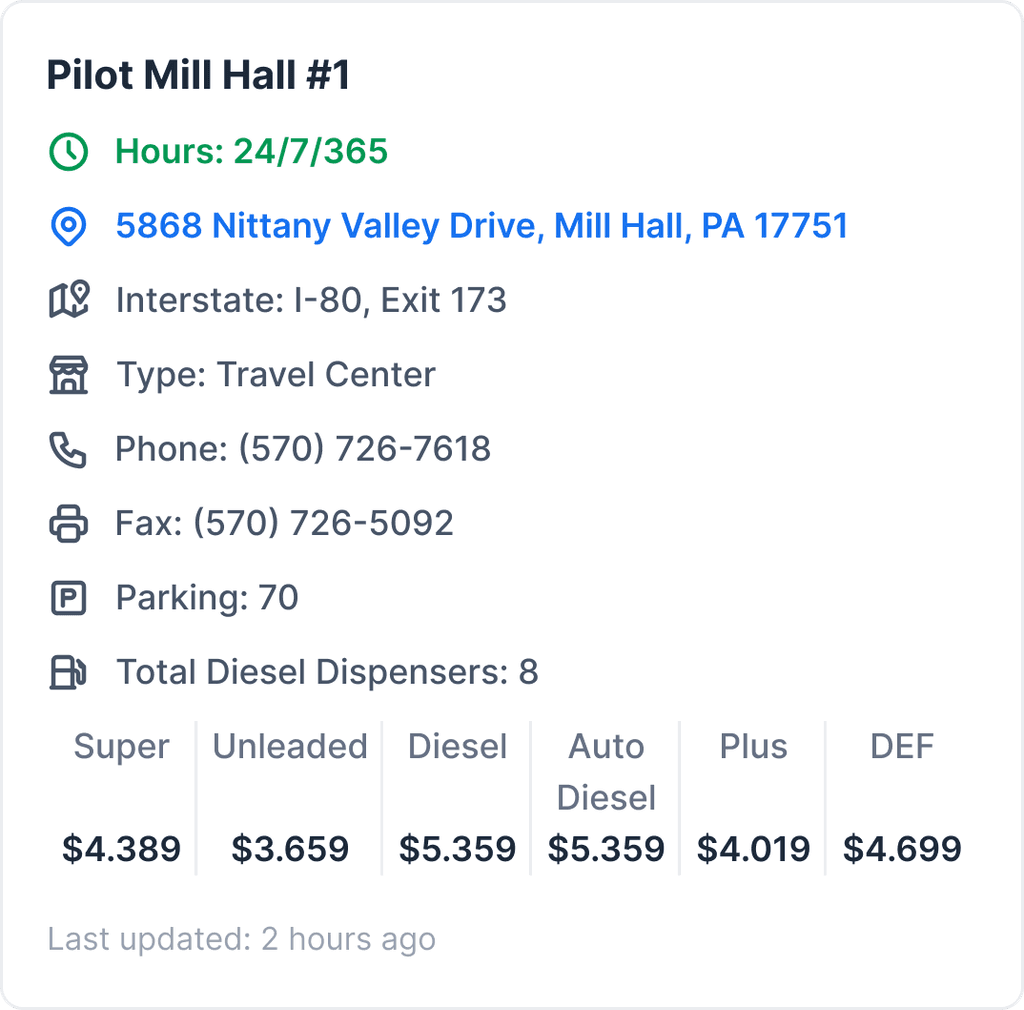The width and height of the screenshot is (1024, 1010).
Task: Switch to the DEF price column
Action: 901,746
